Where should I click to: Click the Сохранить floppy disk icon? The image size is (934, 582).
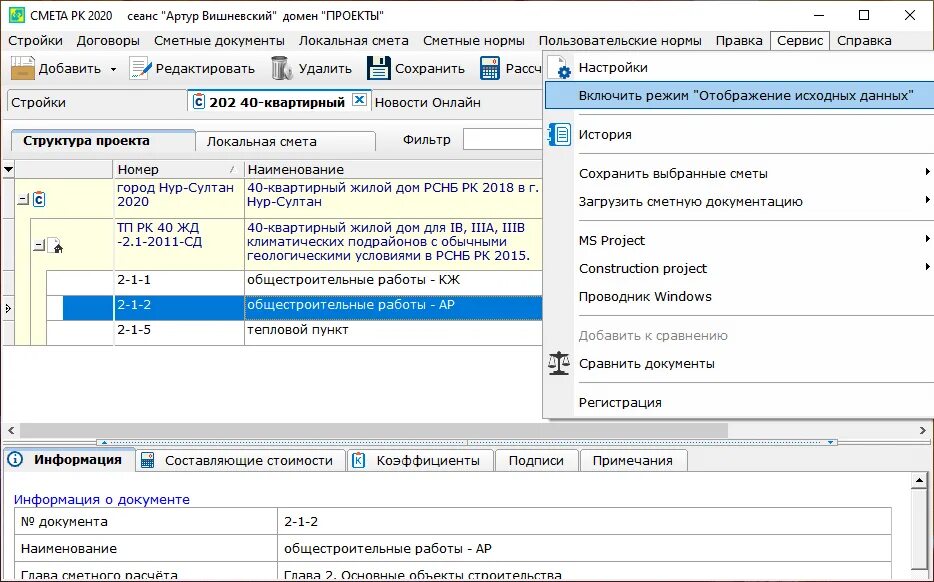378,69
